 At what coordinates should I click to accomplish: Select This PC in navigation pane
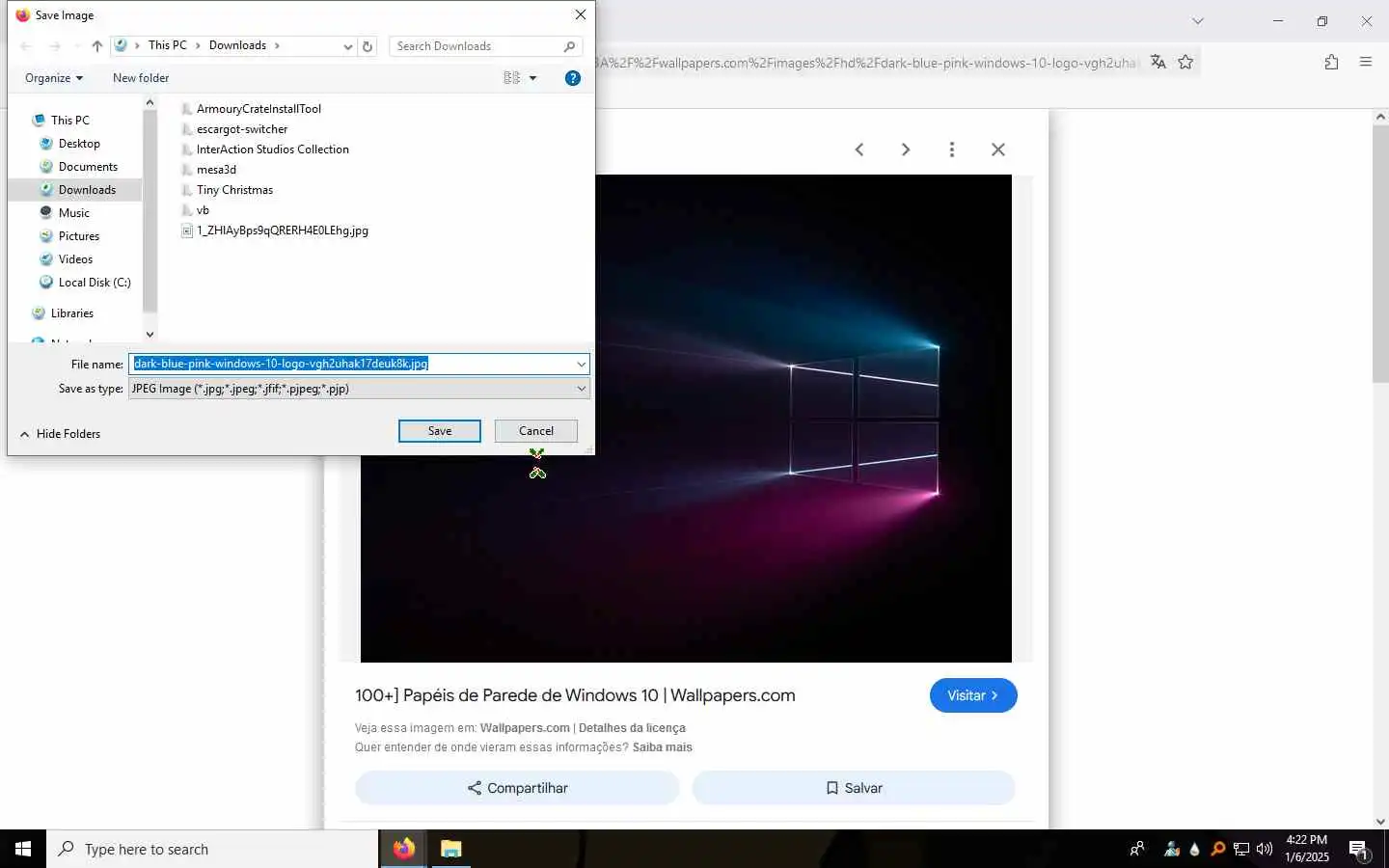coord(69,121)
